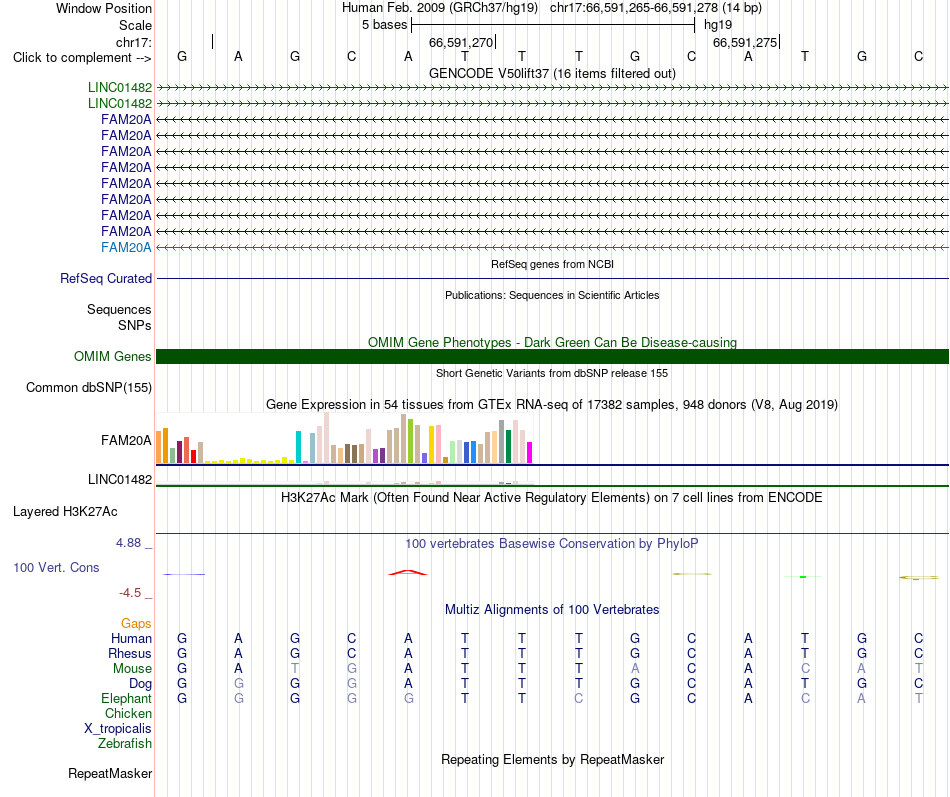
Task: Click the Layered H3K27Ac label
Action: pyautogui.click(x=65, y=512)
